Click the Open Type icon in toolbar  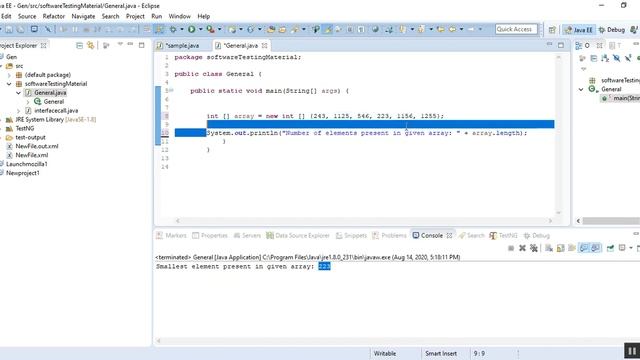(271, 29)
